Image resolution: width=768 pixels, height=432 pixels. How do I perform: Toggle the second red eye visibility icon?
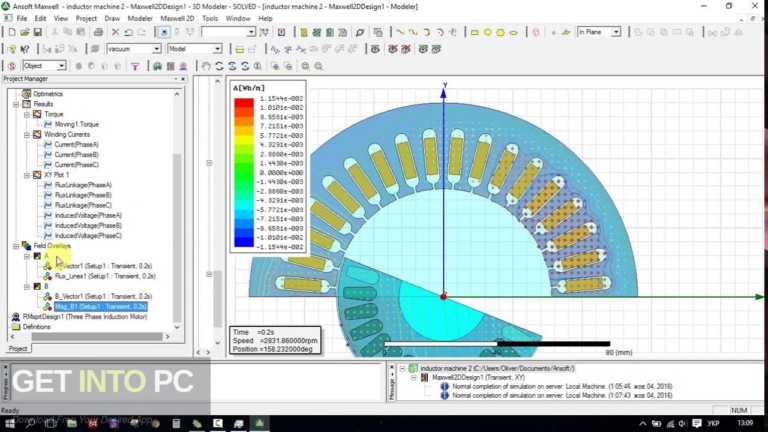(406, 49)
